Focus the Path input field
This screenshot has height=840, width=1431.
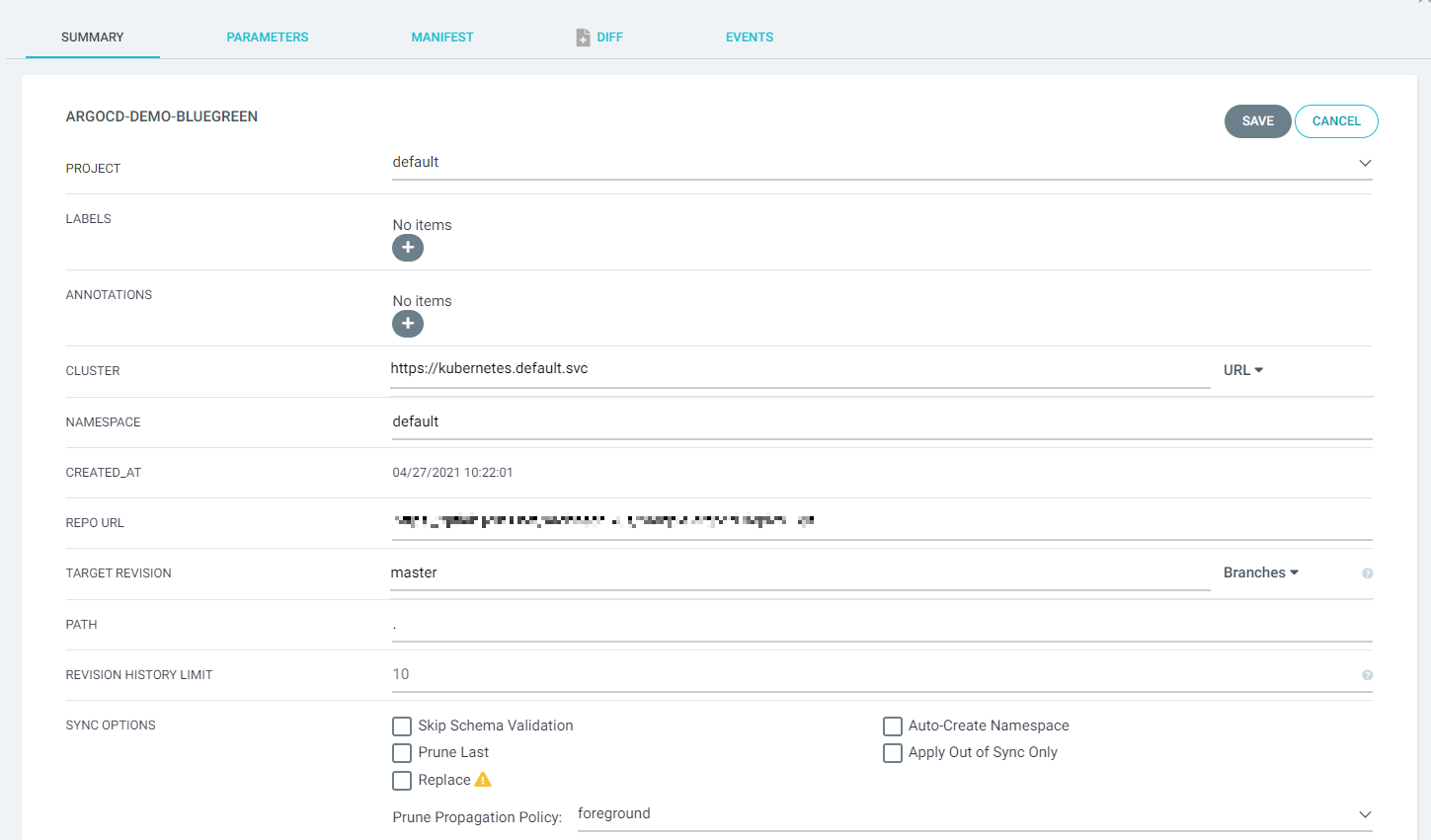(882, 625)
